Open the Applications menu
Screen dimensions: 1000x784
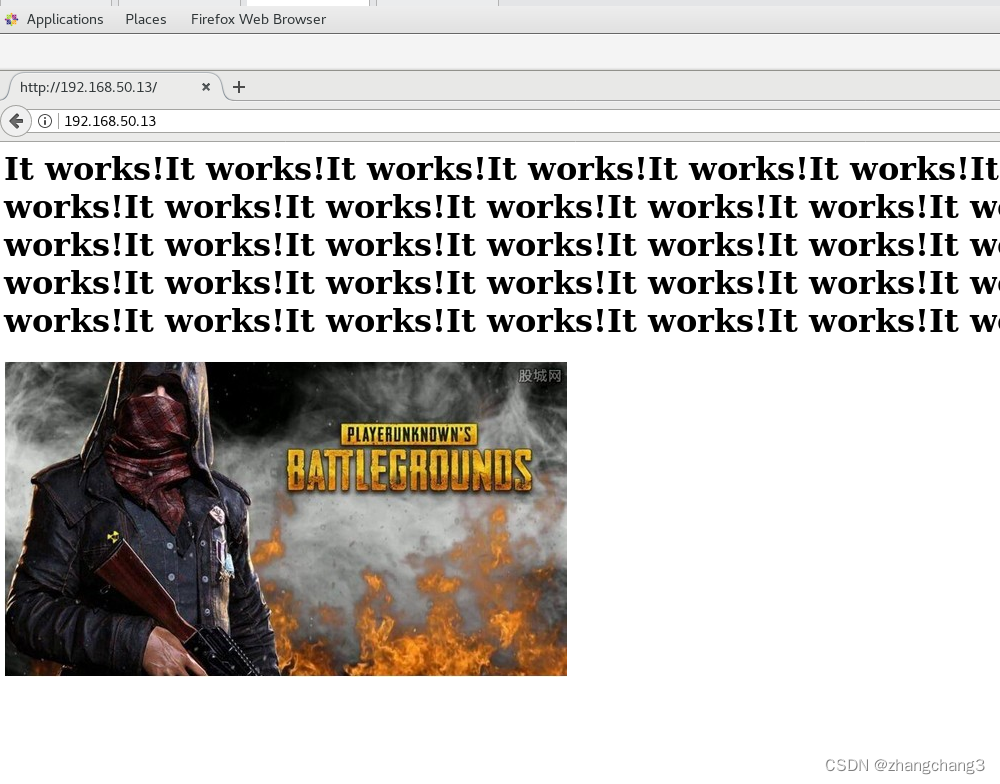click(64, 19)
